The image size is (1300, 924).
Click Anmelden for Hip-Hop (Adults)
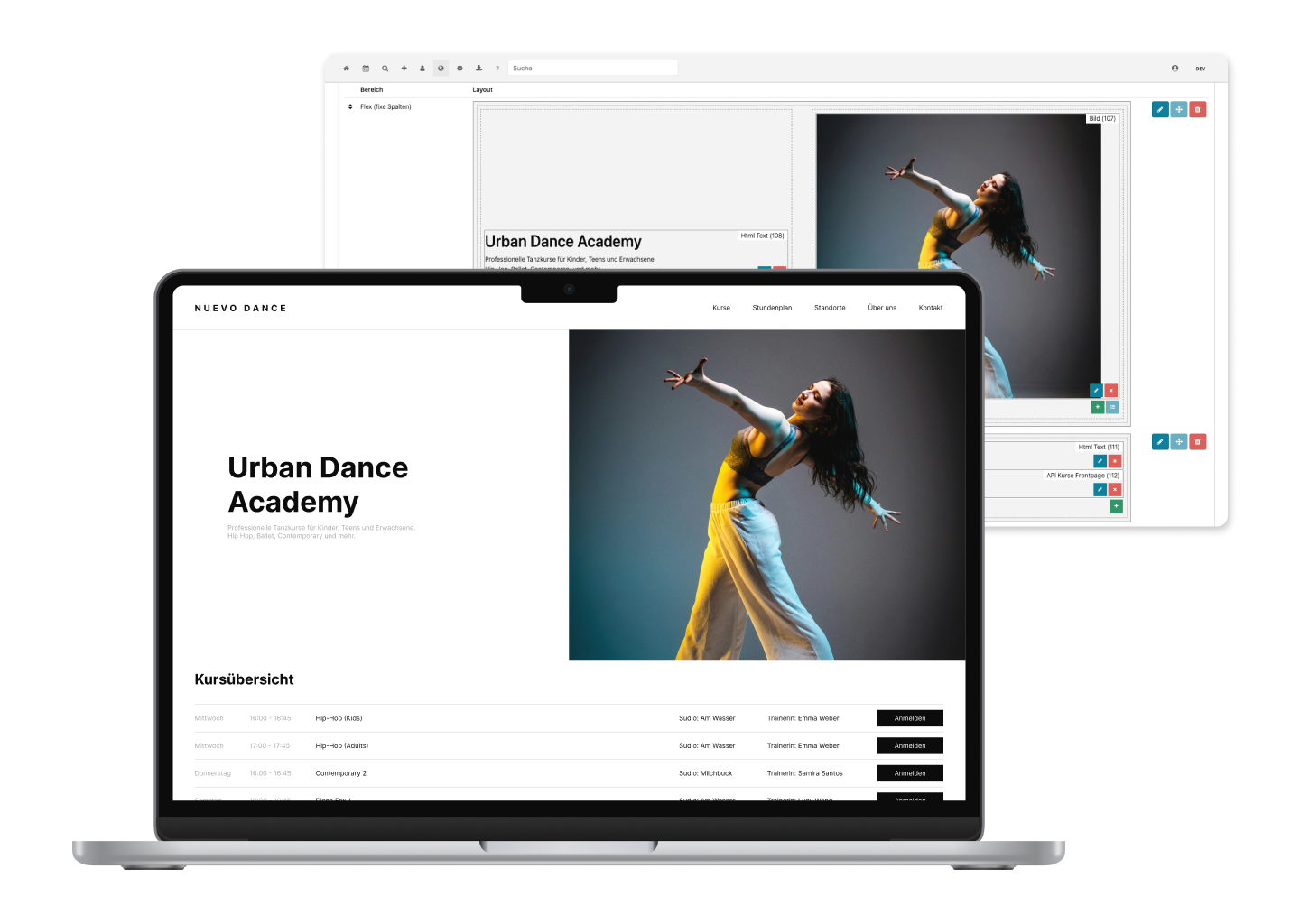click(x=910, y=746)
